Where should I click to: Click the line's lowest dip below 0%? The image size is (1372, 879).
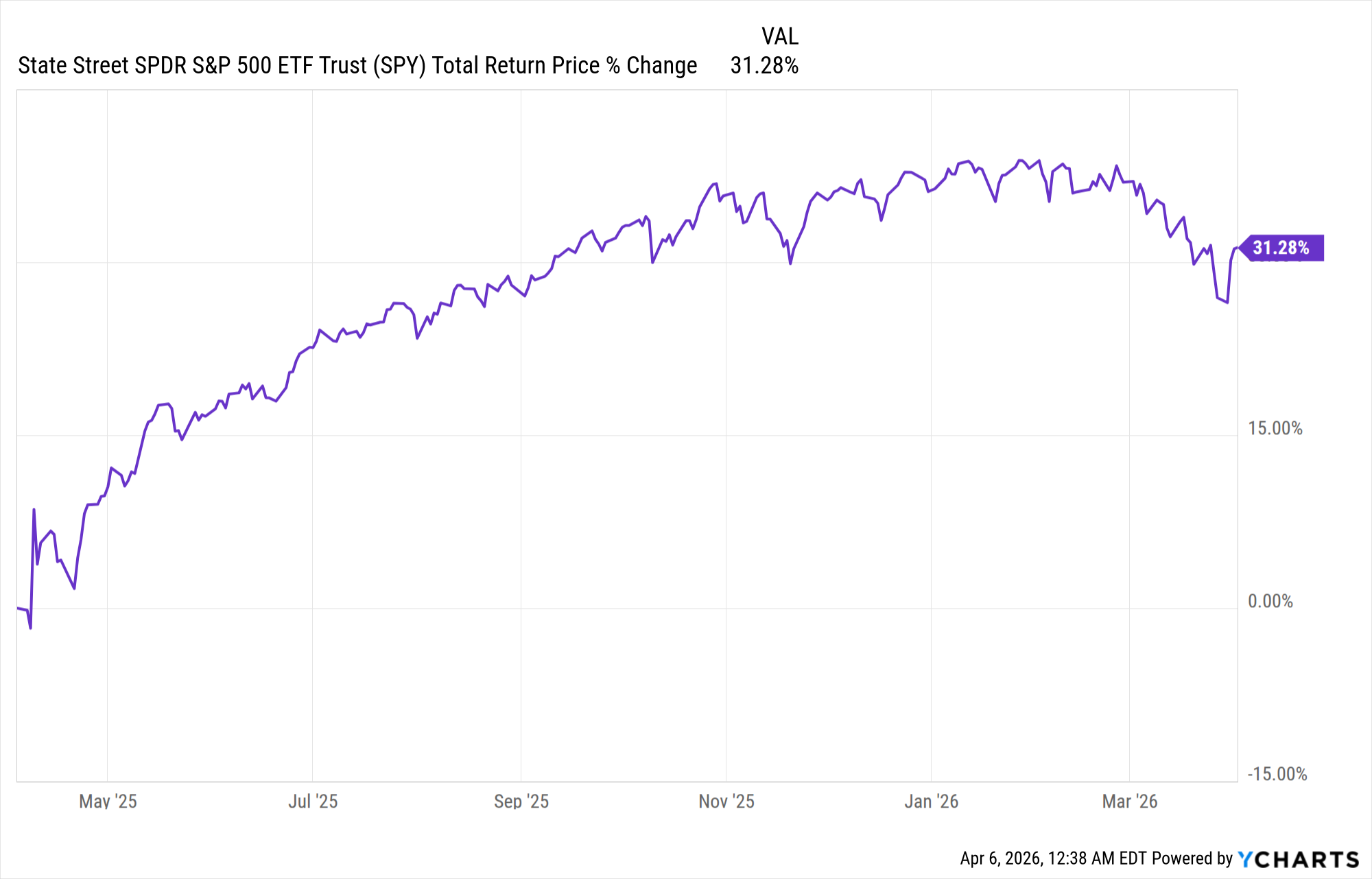(30, 627)
